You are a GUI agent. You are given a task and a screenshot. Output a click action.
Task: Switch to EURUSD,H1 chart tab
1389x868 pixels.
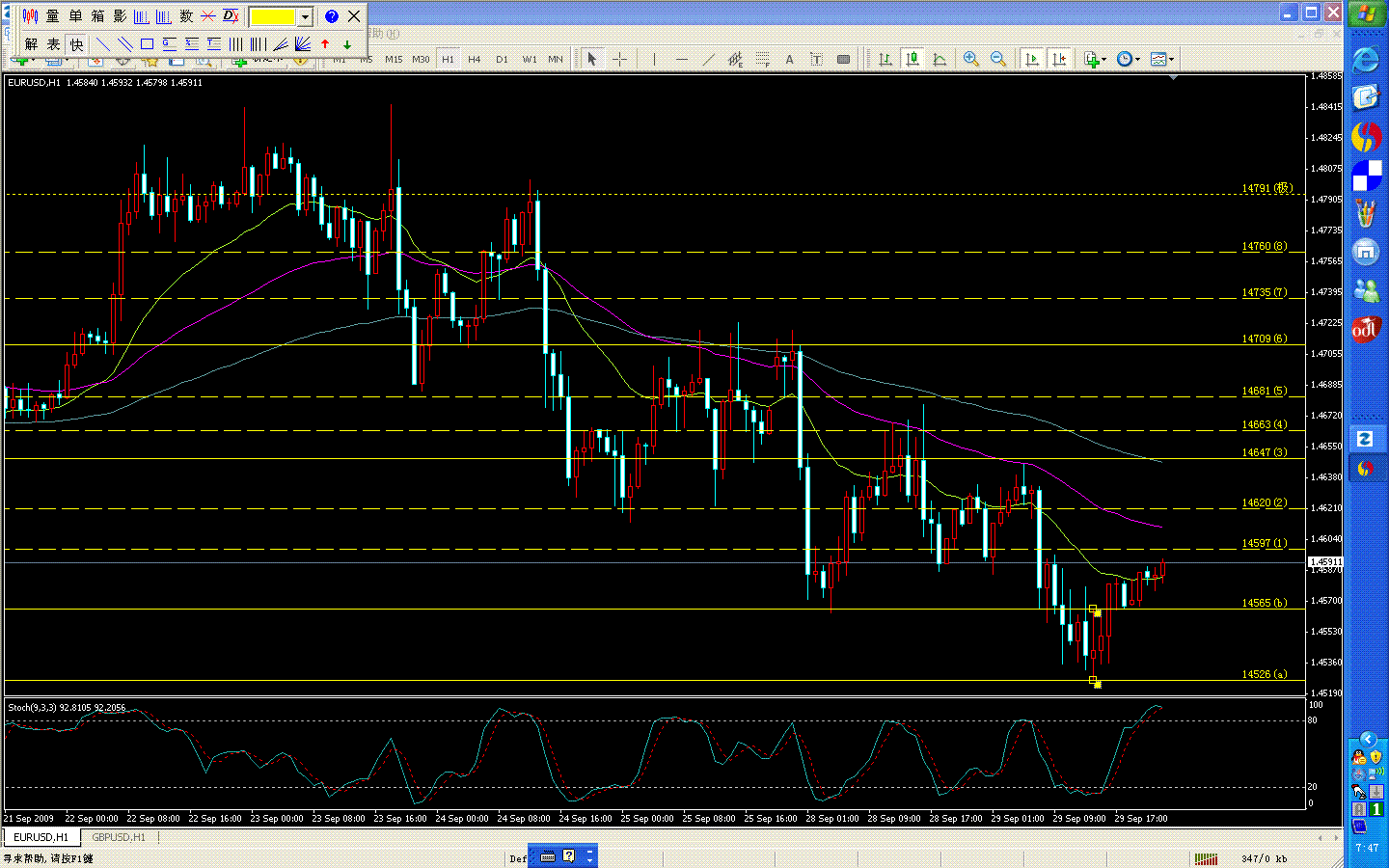tap(41, 837)
